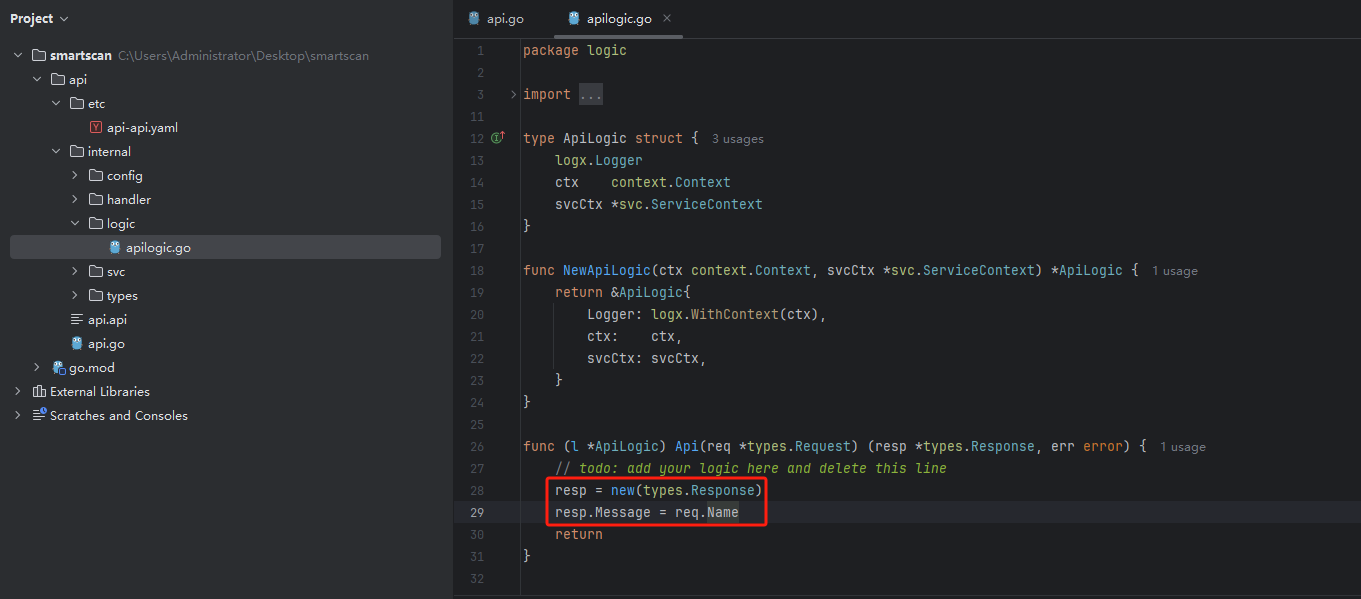Click 'new(types.Response)' on line 28

(x=687, y=491)
